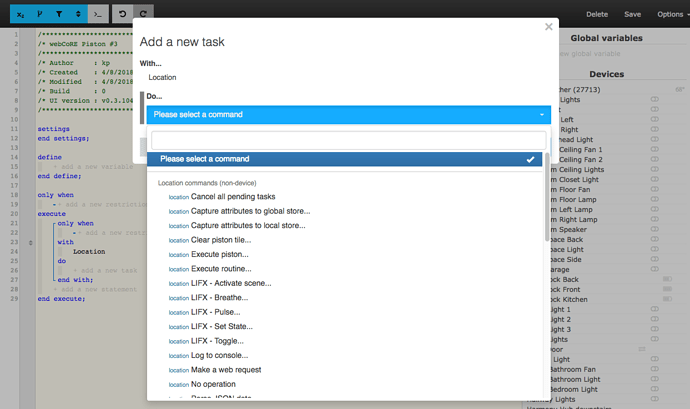Click the lock status icon beside Front lock
The image size is (690, 409).
click(668, 289)
